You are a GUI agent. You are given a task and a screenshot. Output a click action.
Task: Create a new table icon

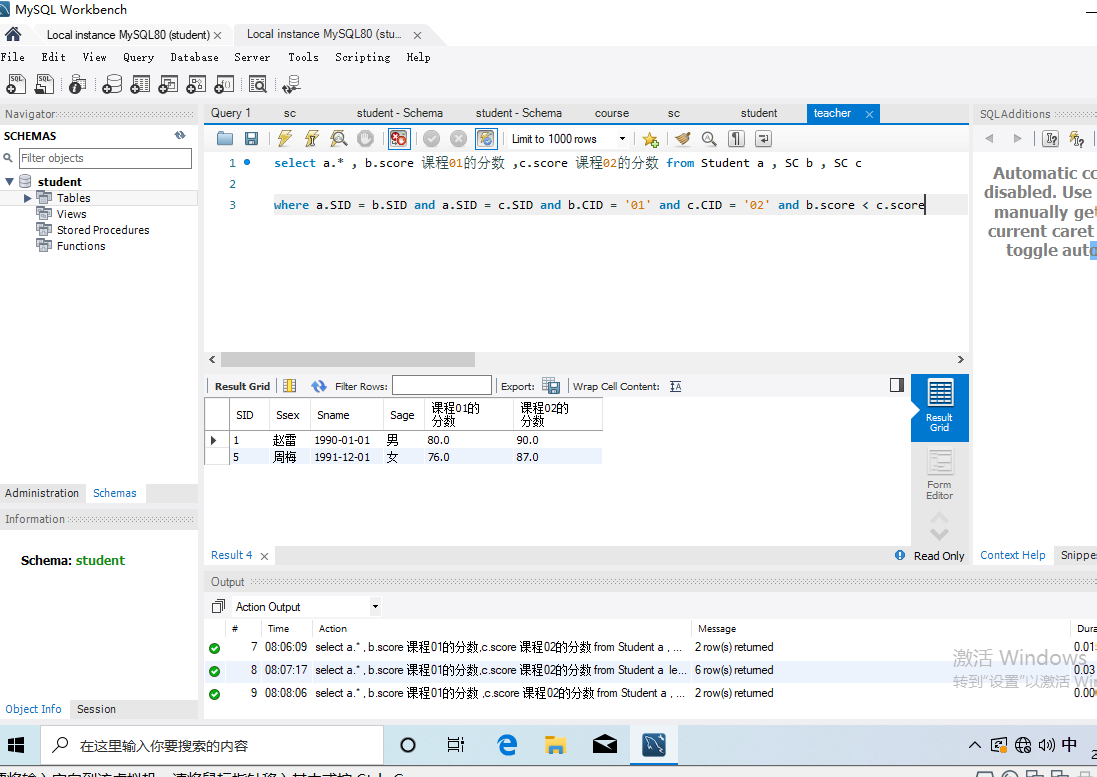pos(140,84)
